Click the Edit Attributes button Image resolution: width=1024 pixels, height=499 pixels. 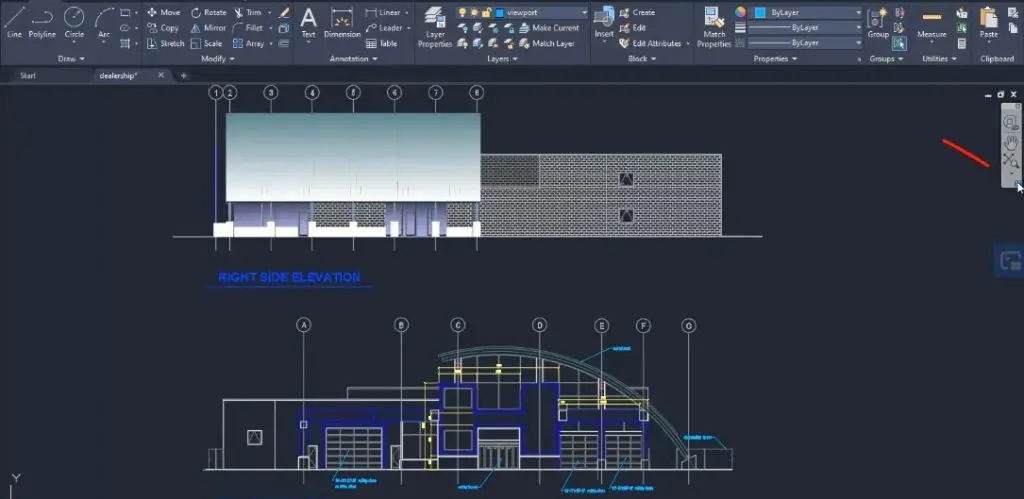point(650,44)
